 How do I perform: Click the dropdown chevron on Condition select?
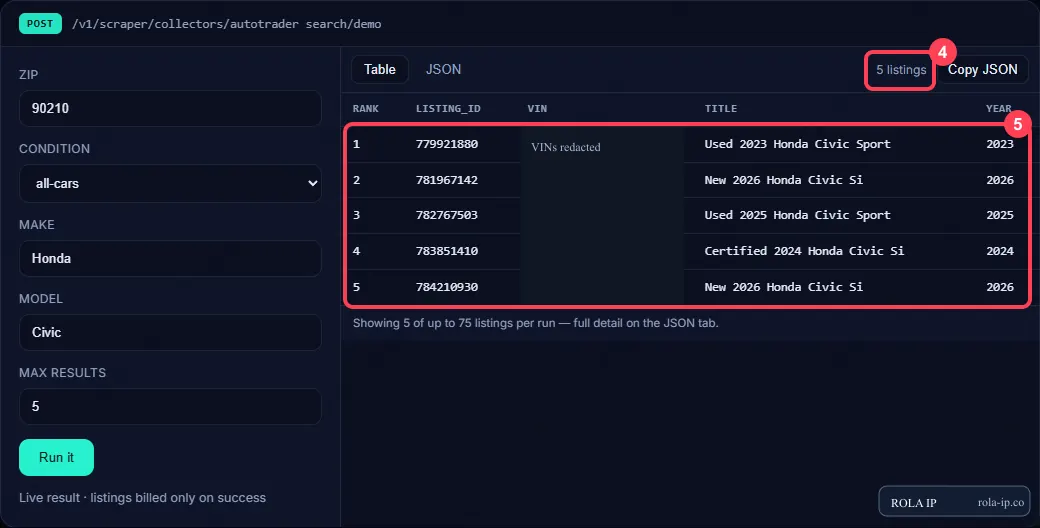click(312, 183)
